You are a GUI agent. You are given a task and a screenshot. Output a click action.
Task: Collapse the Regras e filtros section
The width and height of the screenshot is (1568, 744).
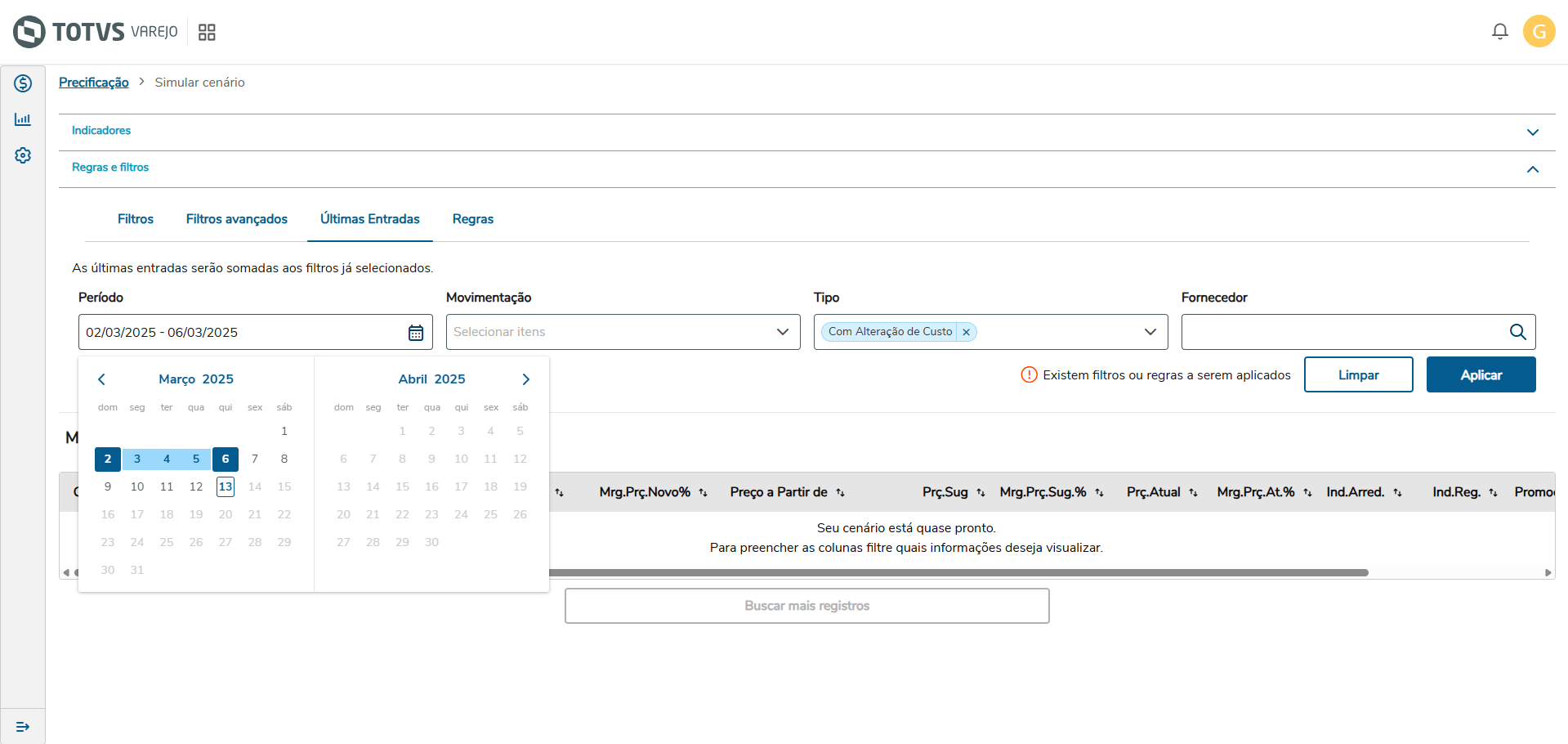pos(1532,169)
